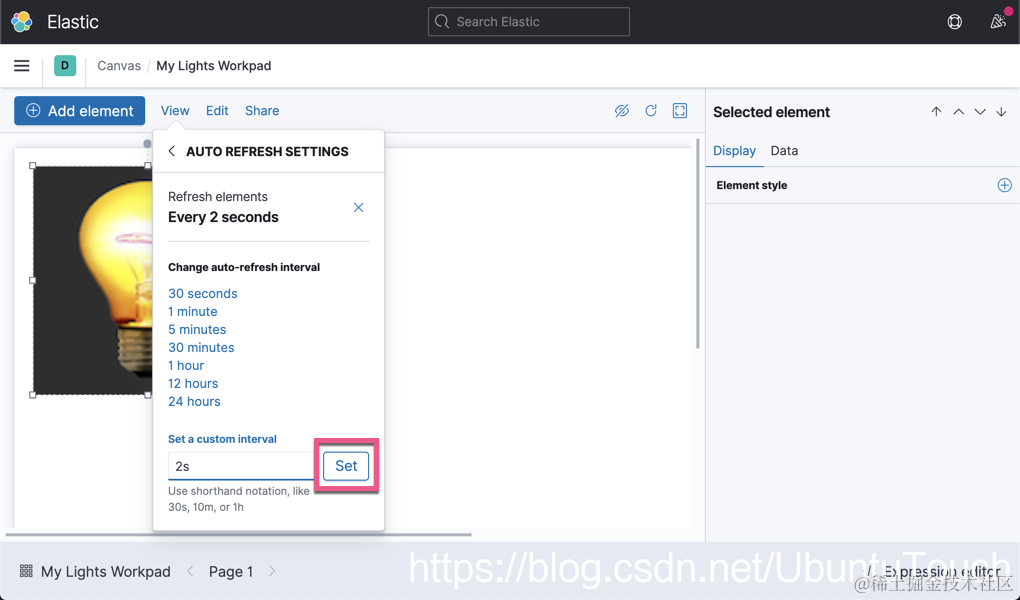Open the View menu
The height and width of the screenshot is (600, 1020).
click(175, 111)
